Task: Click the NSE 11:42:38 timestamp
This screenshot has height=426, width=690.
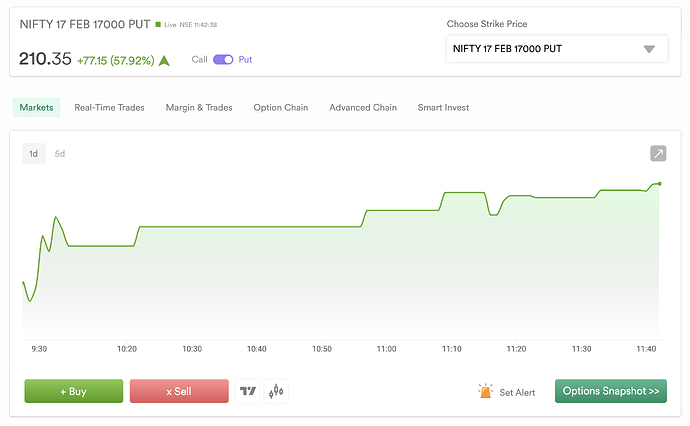Action: click(198, 25)
